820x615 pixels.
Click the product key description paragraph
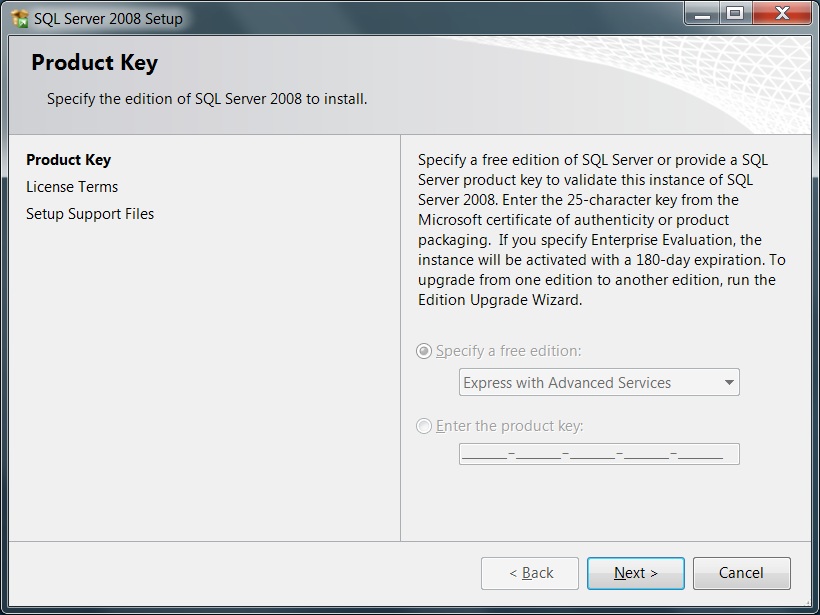[600, 230]
